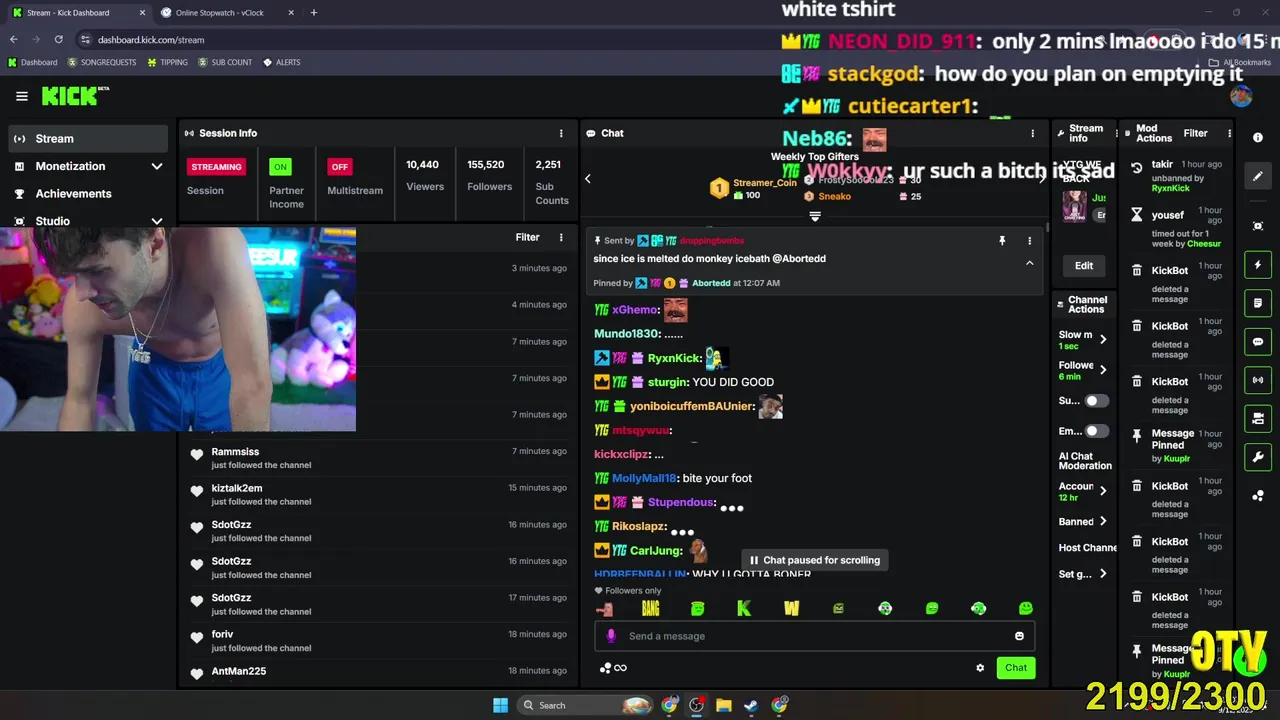Go to previous Weekly Top Gifters slide

pos(588,179)
